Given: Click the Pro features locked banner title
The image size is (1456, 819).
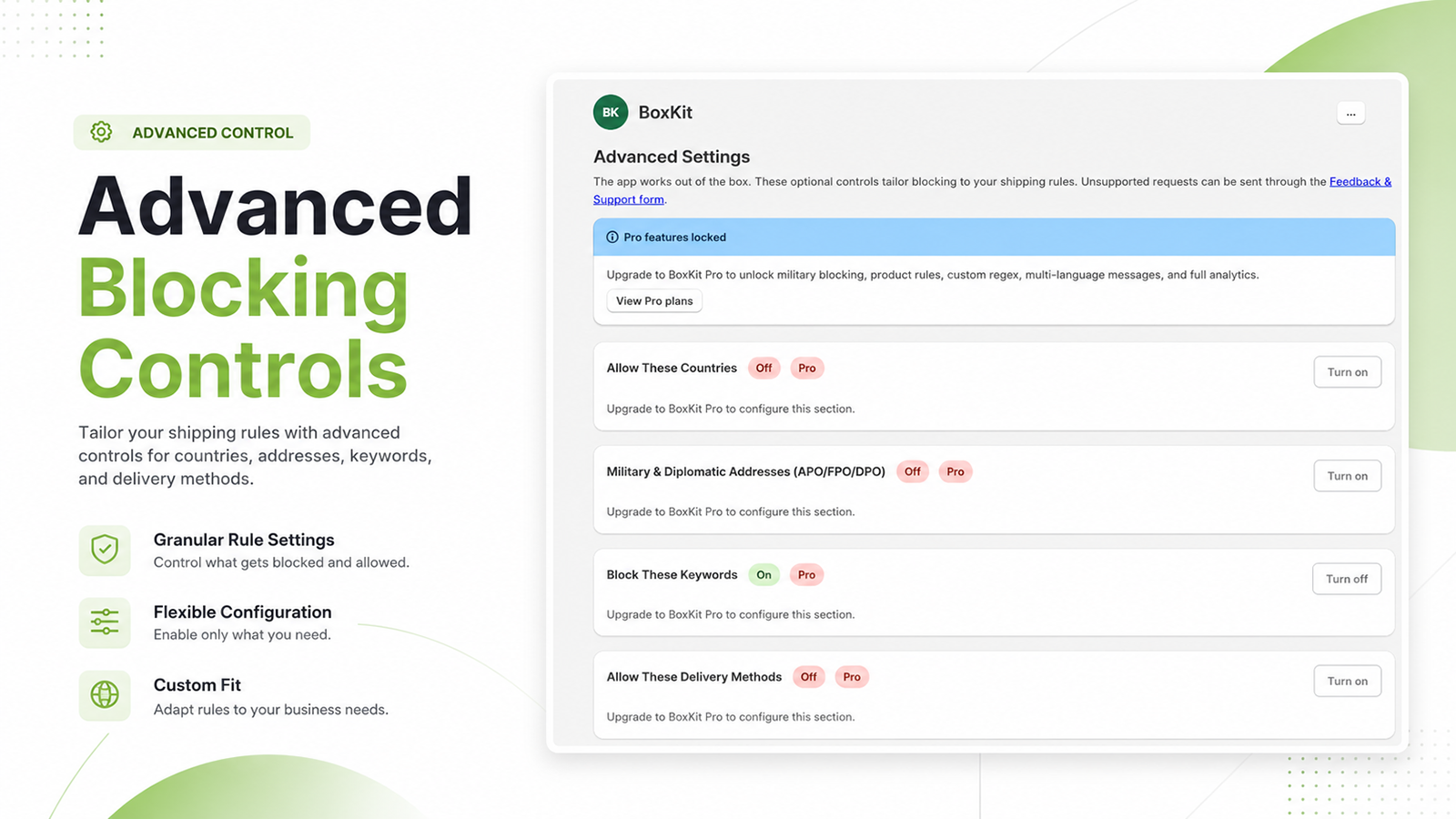Looking at the screenshot, I should pos(675,238).
